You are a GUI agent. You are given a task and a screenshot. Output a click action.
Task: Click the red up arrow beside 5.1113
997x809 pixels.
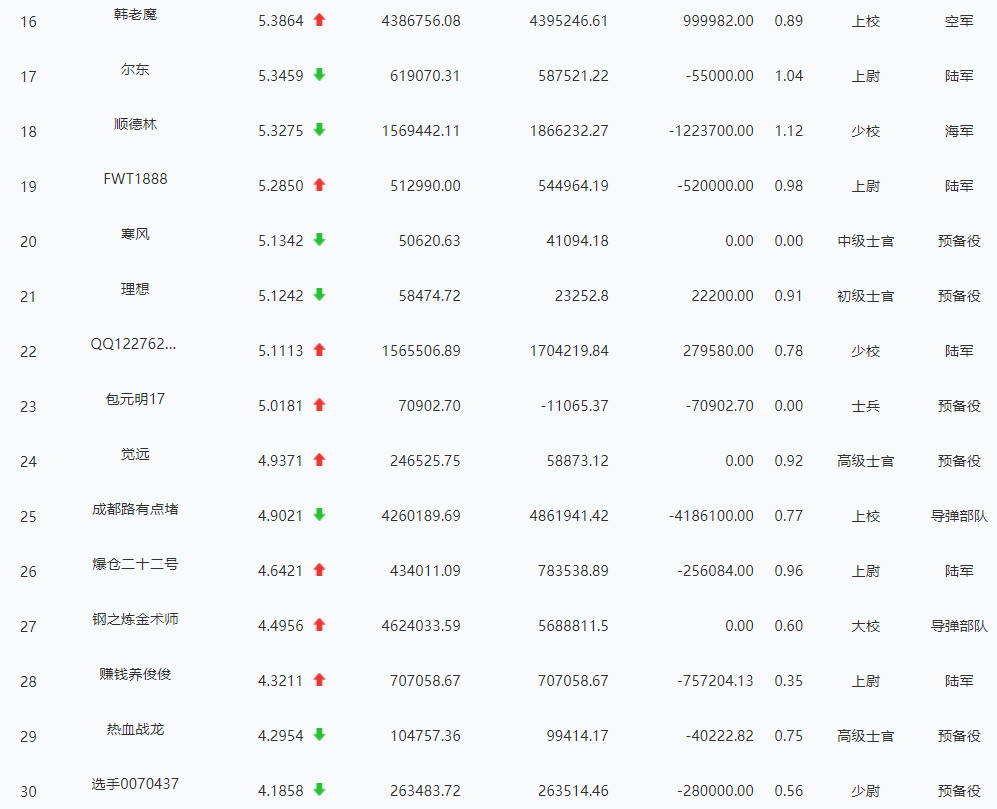[x=319, y=350]
